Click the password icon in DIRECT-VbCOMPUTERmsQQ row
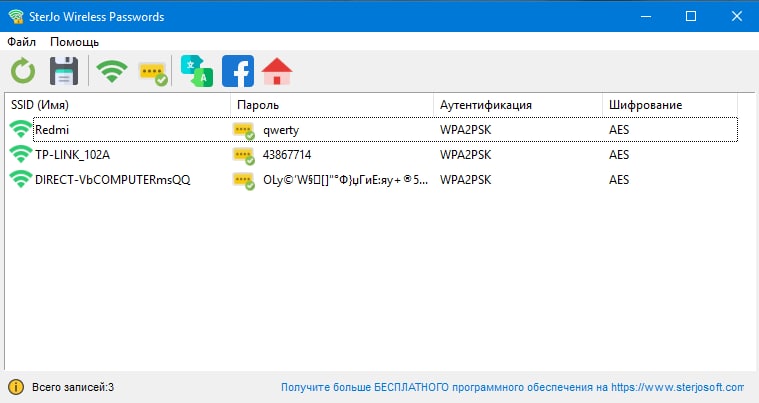Viewport: 759px width, 403px height. click(243, 181)
